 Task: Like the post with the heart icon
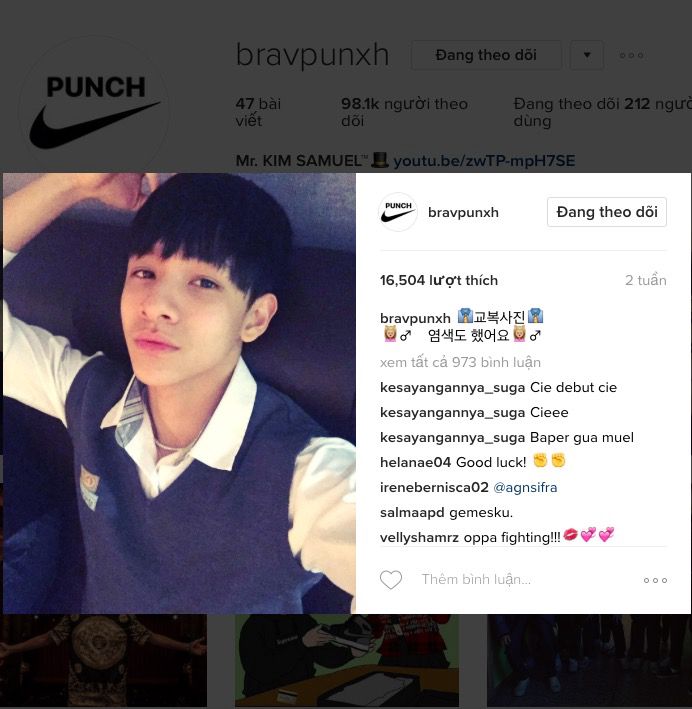coord(391,580)
